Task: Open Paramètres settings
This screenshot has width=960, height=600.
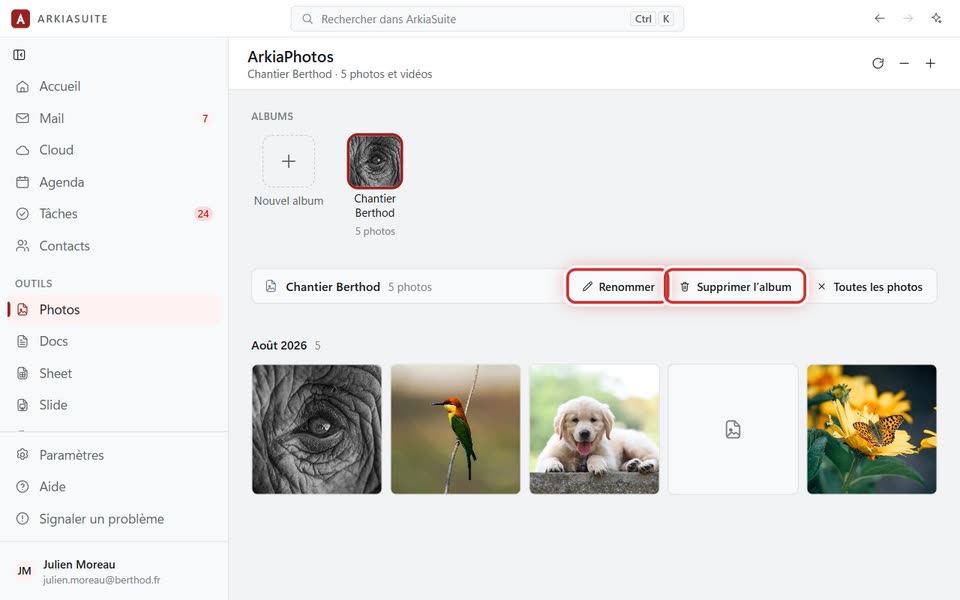Action: [114, 455]
